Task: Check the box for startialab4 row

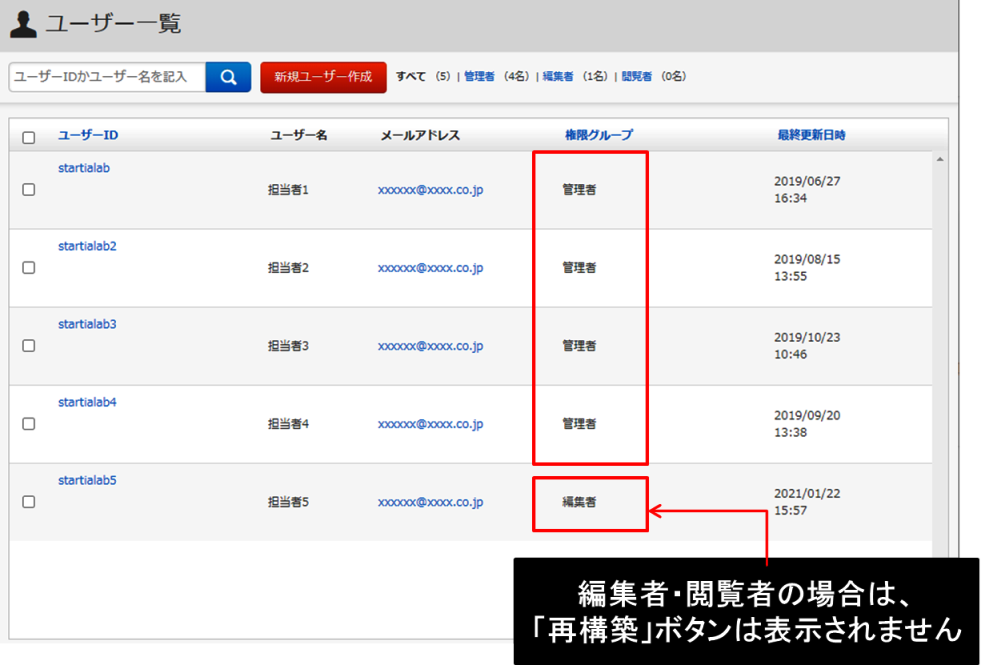Action: pos(29,424)
